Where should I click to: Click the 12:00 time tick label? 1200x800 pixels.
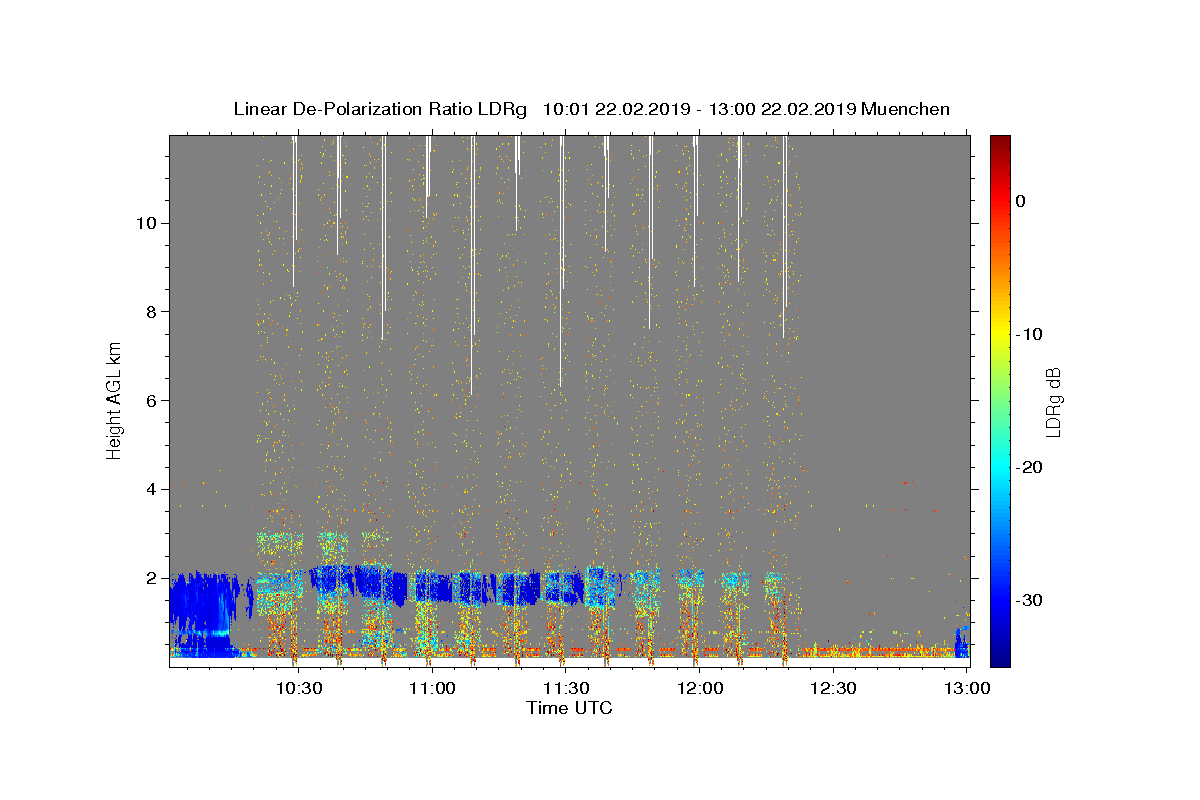pos(699,688)
